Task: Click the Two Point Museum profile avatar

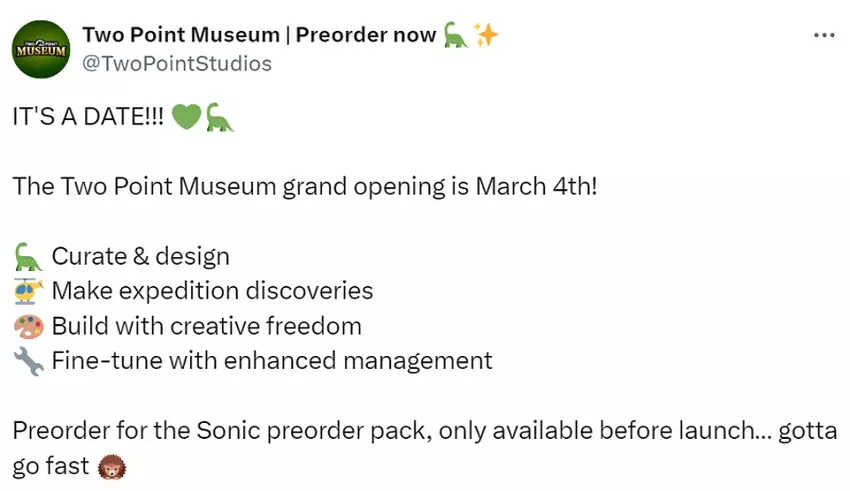Action: [41, 49]
